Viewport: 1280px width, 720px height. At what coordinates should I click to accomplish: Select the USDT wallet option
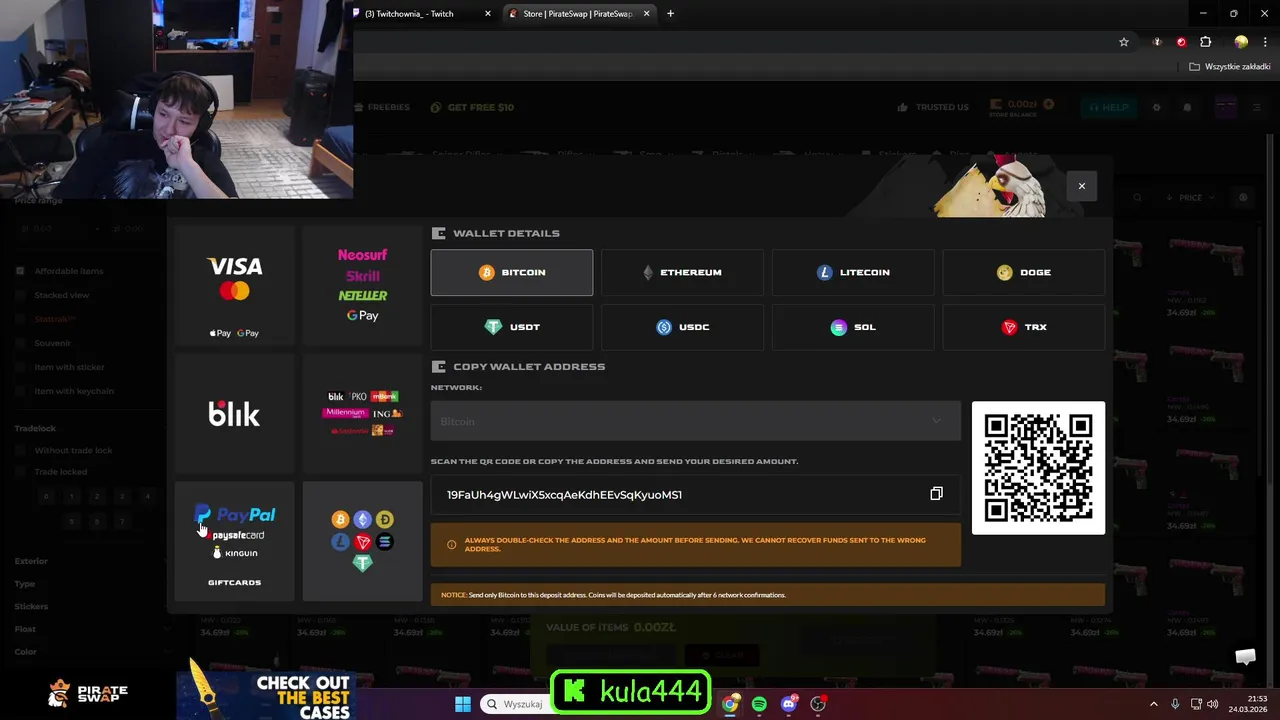tap(512, 327)
